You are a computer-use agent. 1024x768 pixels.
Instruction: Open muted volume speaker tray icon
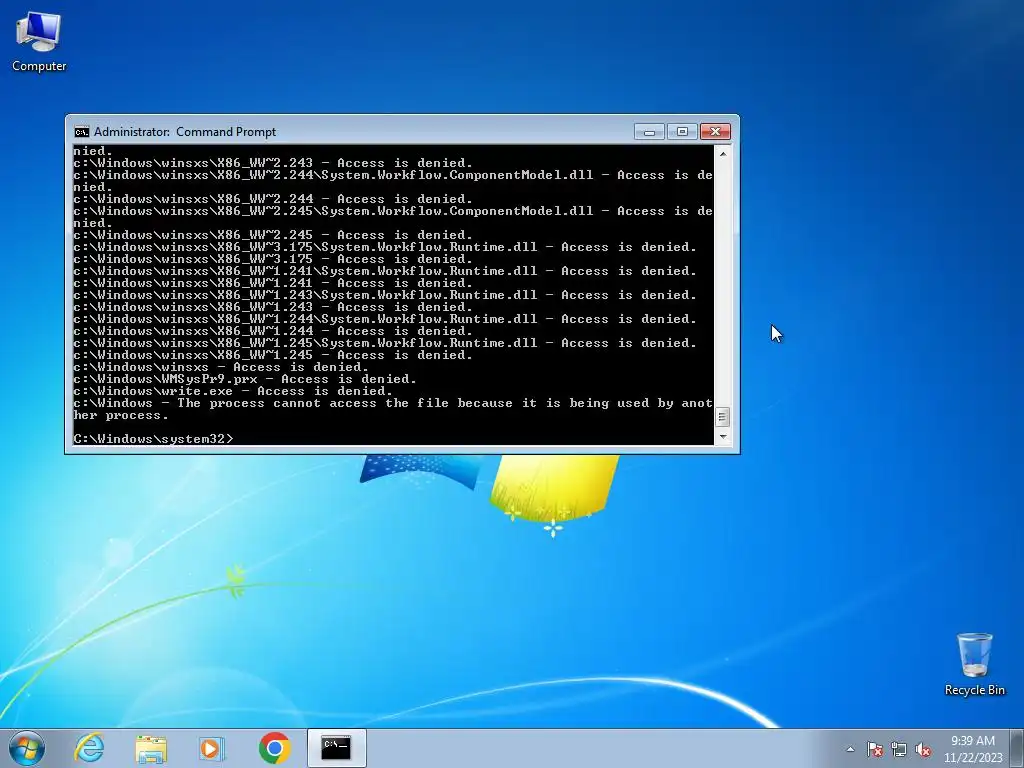[923, 749]
